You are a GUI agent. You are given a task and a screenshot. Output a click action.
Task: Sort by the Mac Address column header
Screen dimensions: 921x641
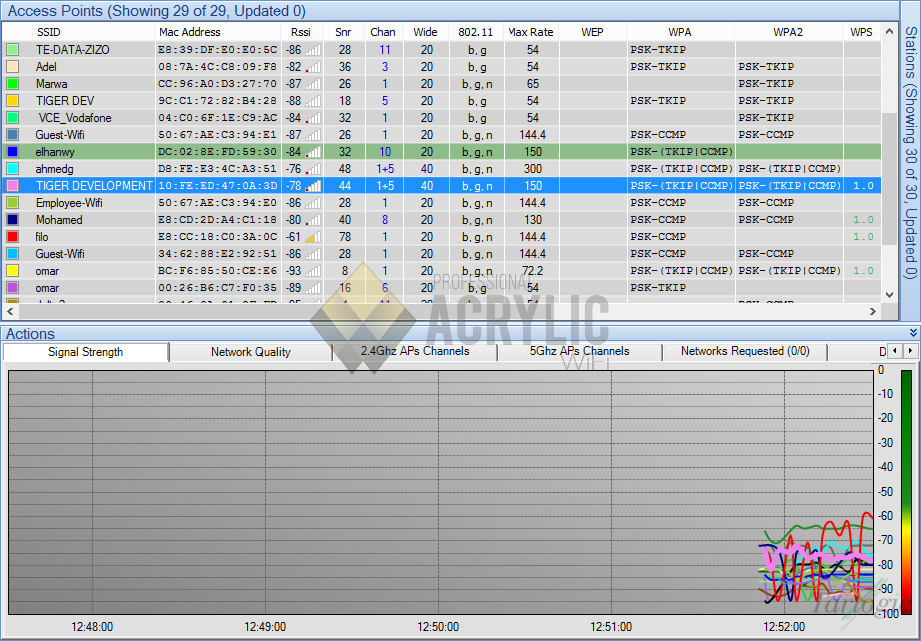(x=218, y=32)
